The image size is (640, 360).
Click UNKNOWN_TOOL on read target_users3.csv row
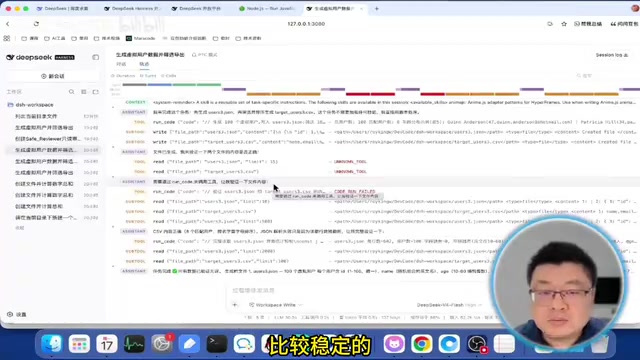click(x=350, y=172)
